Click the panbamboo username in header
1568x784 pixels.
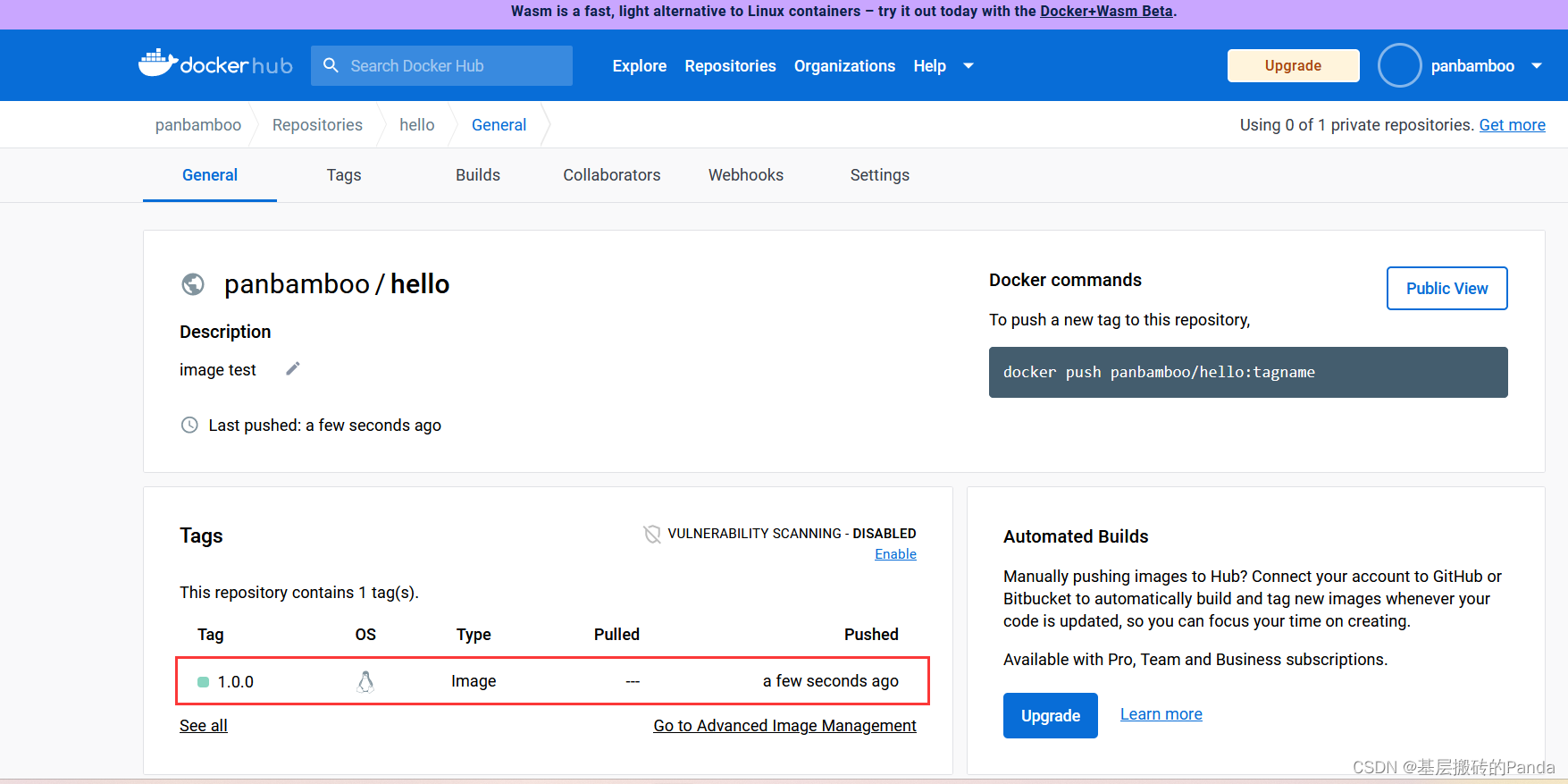click(1472, 66)
